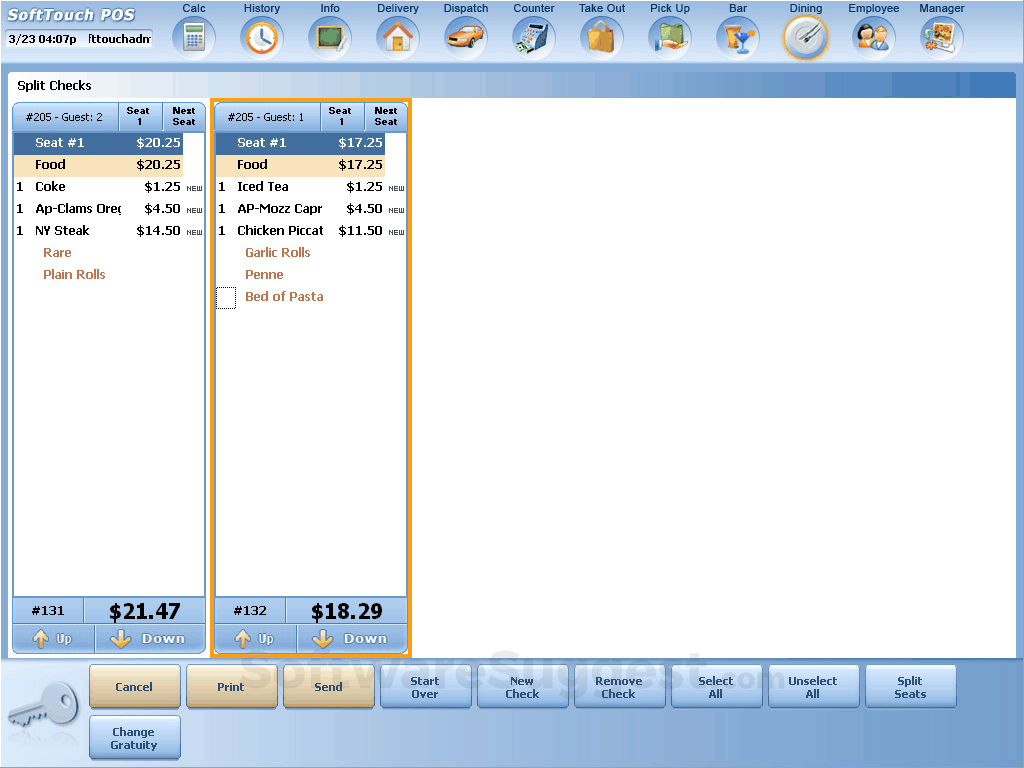
Task: Open the Bar ordering screen
Action: click(x=737, y=37)
